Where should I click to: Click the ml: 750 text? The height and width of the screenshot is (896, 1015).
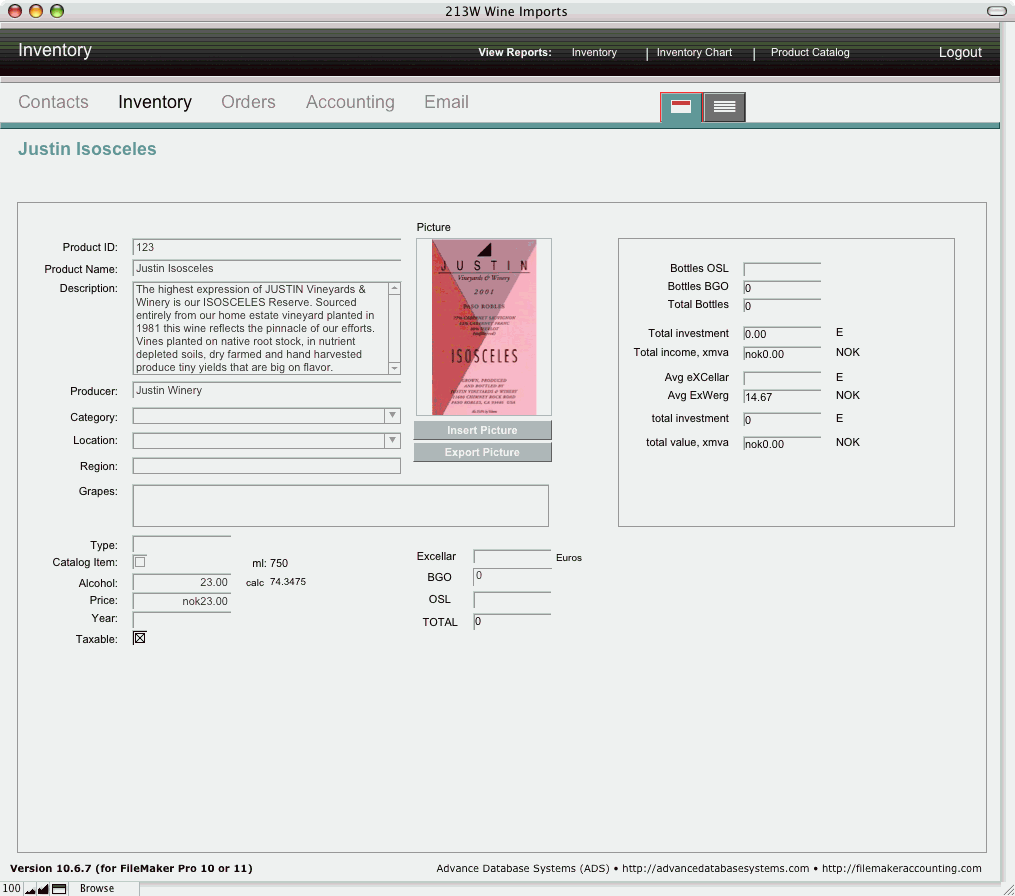270,563
